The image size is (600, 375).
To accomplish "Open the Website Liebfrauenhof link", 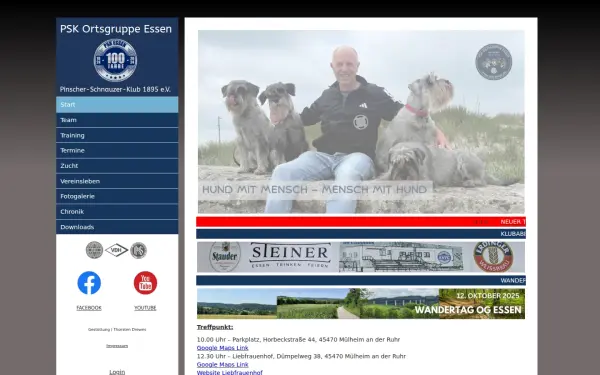I will (x=230, y=372).
